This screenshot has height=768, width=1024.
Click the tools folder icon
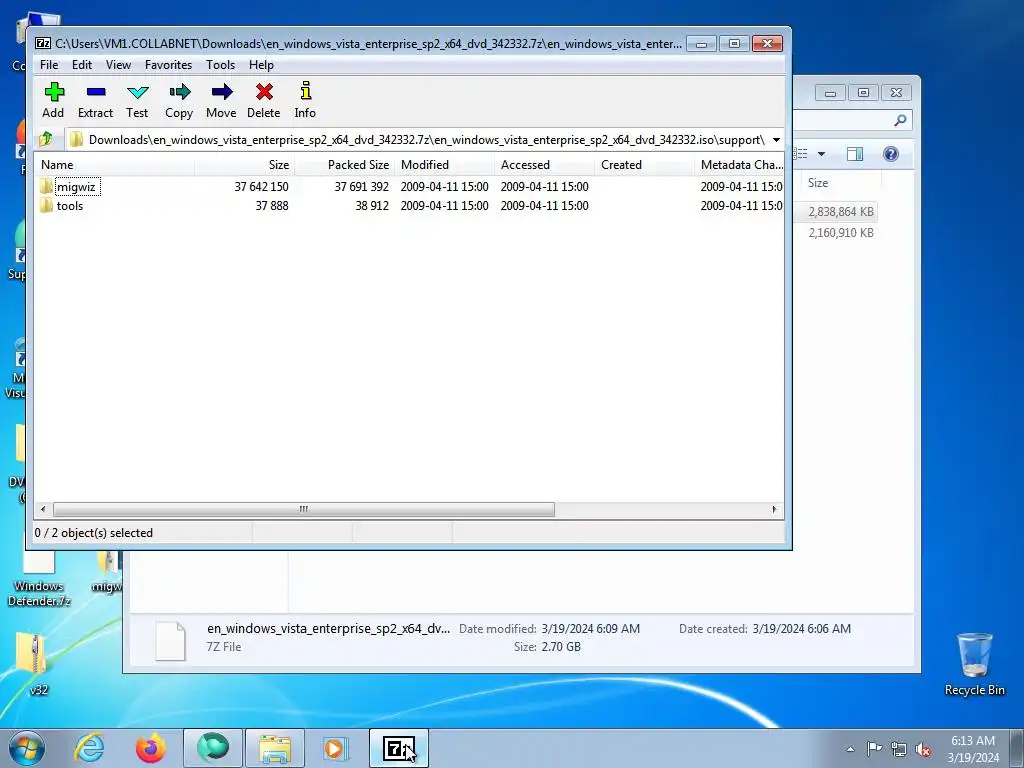tap(46, 206)
